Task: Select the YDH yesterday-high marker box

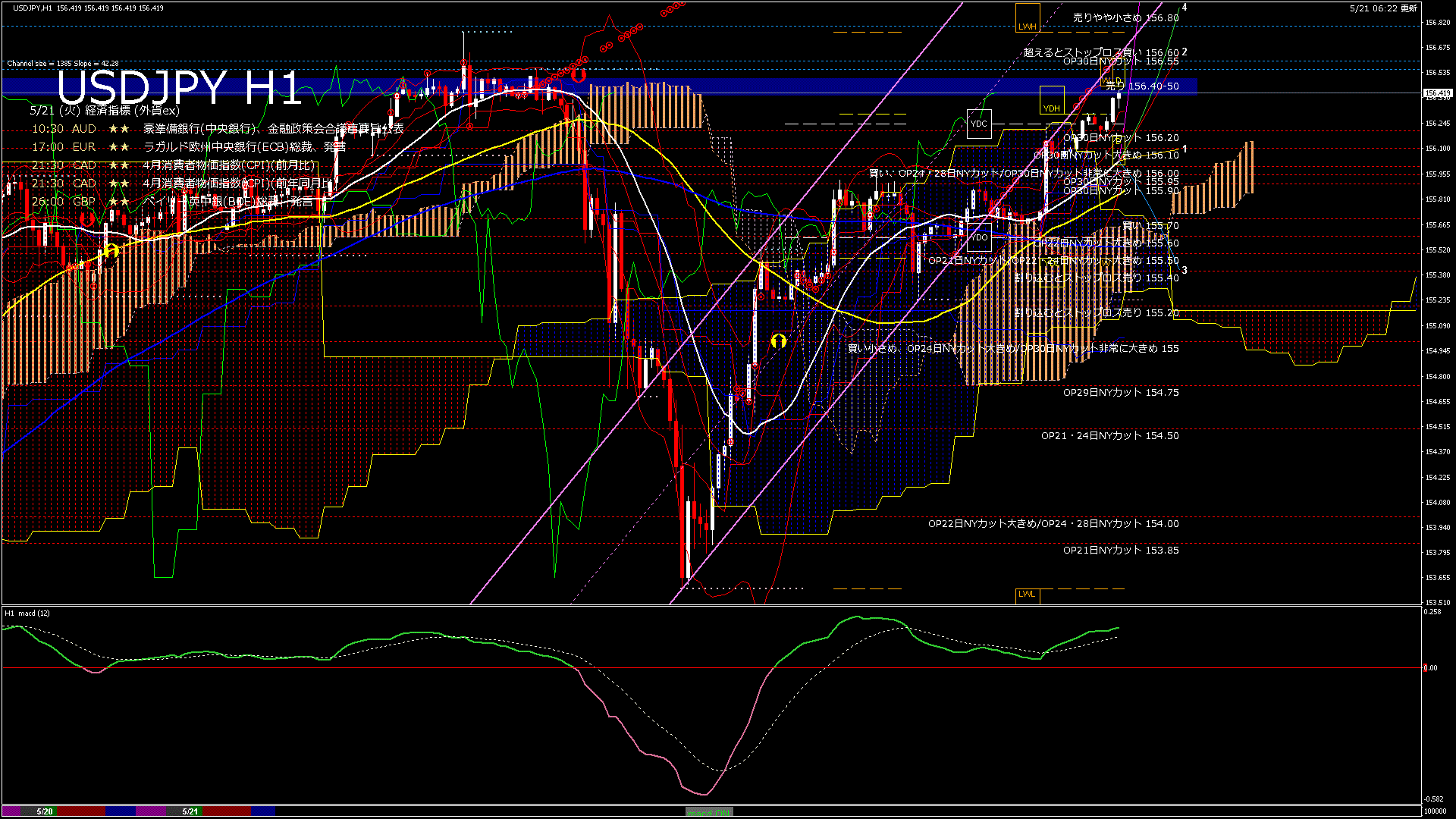Action: tap(1052, 100)
